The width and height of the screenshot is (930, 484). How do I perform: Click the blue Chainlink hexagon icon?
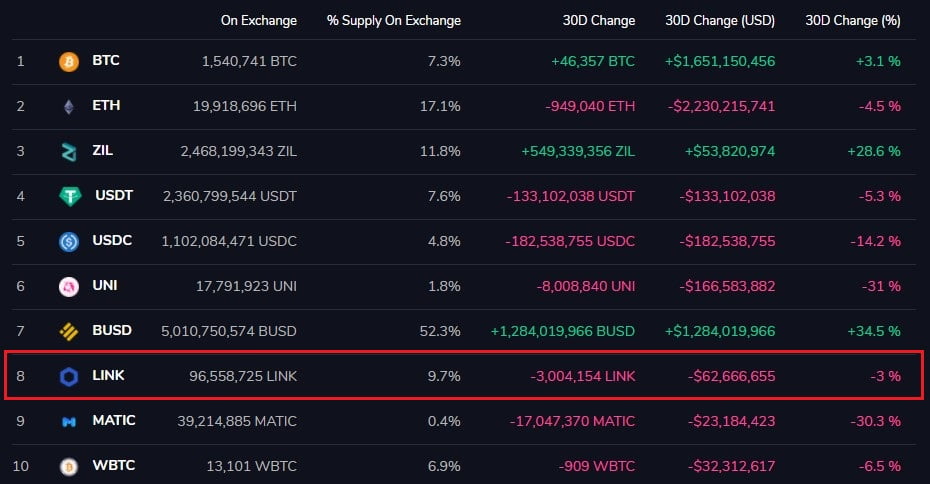tap(68, 376)
